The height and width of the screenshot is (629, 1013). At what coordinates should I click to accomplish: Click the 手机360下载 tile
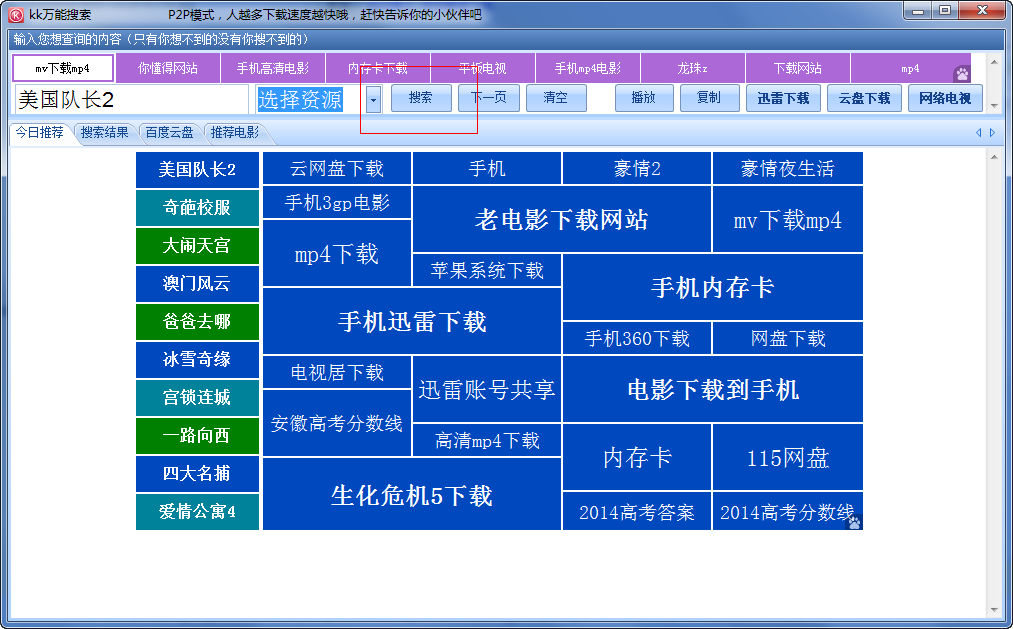pyautogui.click(x=637, y=338)
